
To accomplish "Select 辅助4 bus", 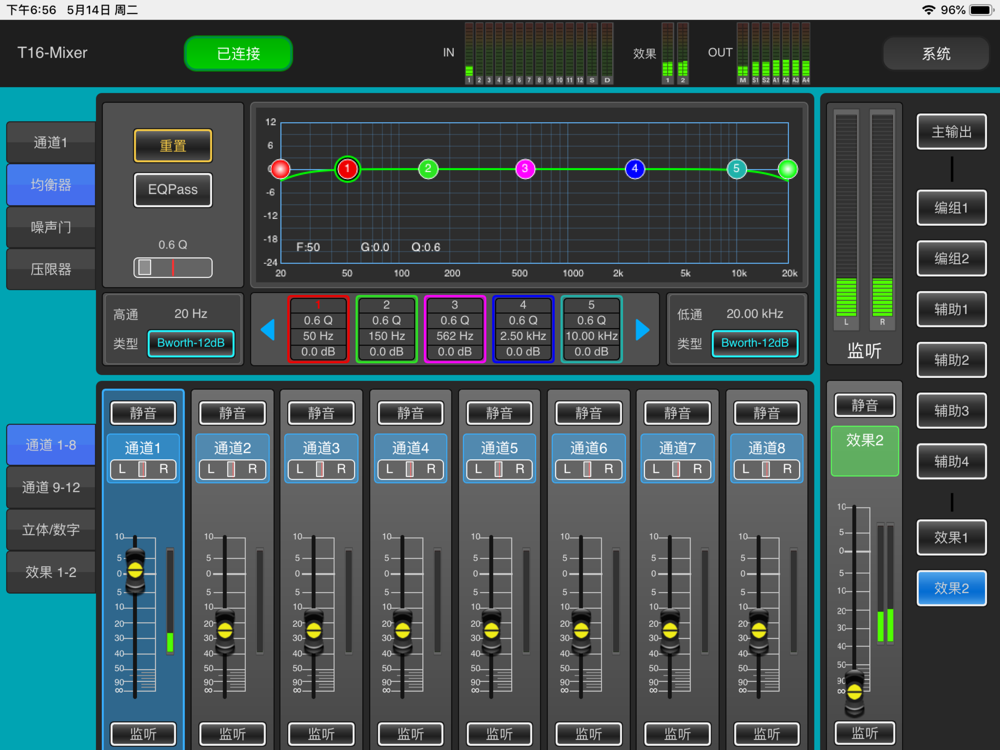I will click(x=952, y=461).
